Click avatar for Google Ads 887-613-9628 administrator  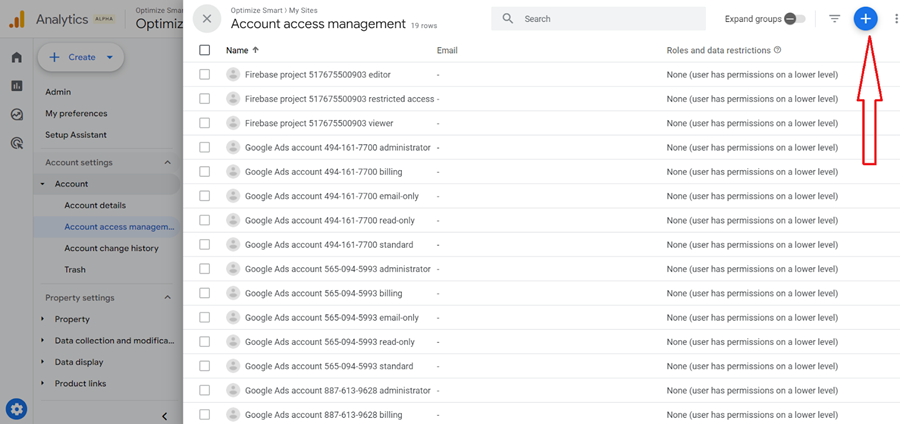point(233,390)
